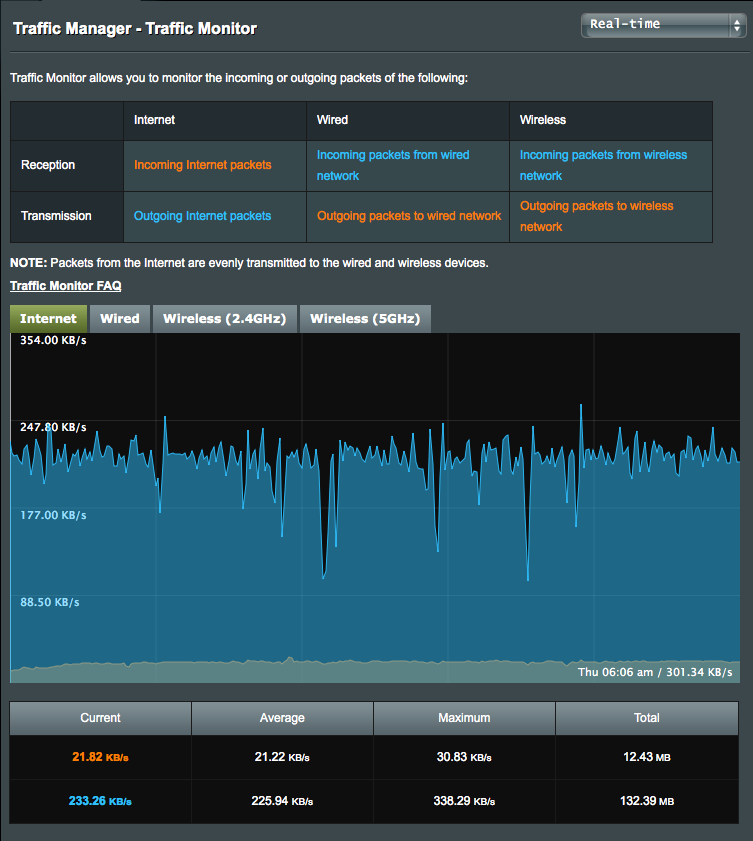Open the Traffic Monitor FAQ link

[66, 286]
